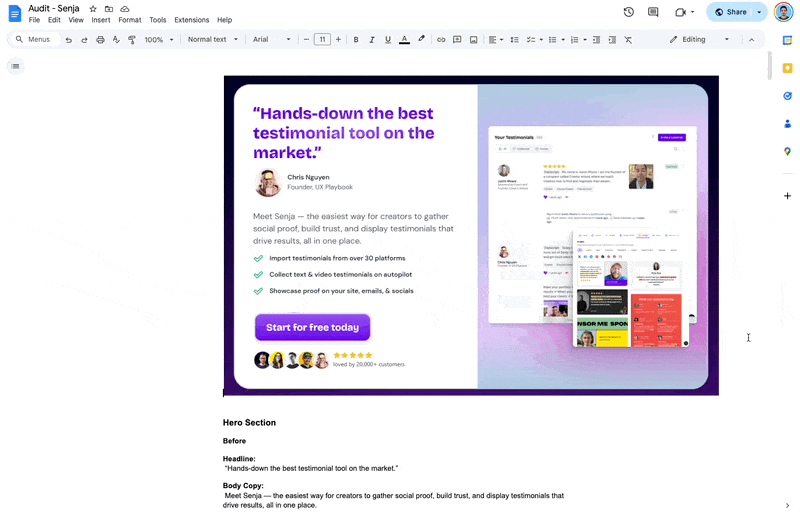Increase the font size
The width and height of the screenshot is (800, 516).
[338, 39]
